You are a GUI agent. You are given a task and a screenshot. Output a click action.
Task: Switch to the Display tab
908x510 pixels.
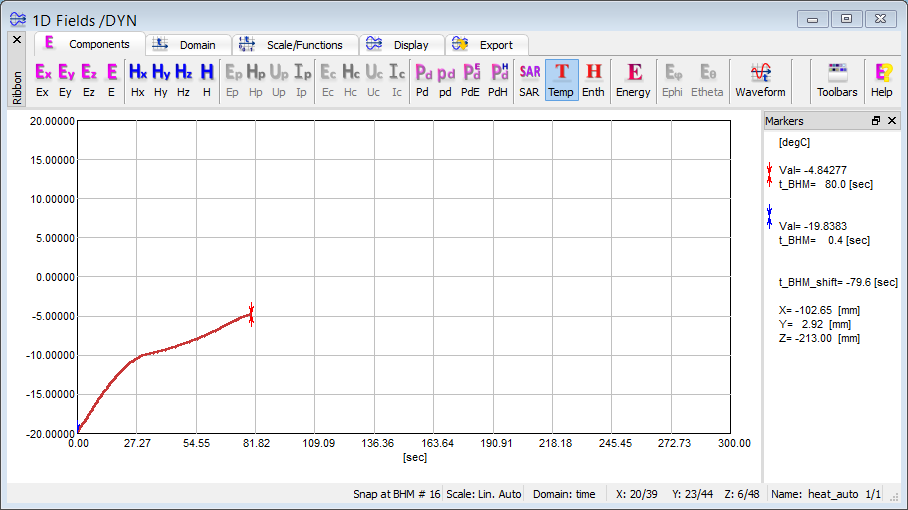click(x=400, y=45)
